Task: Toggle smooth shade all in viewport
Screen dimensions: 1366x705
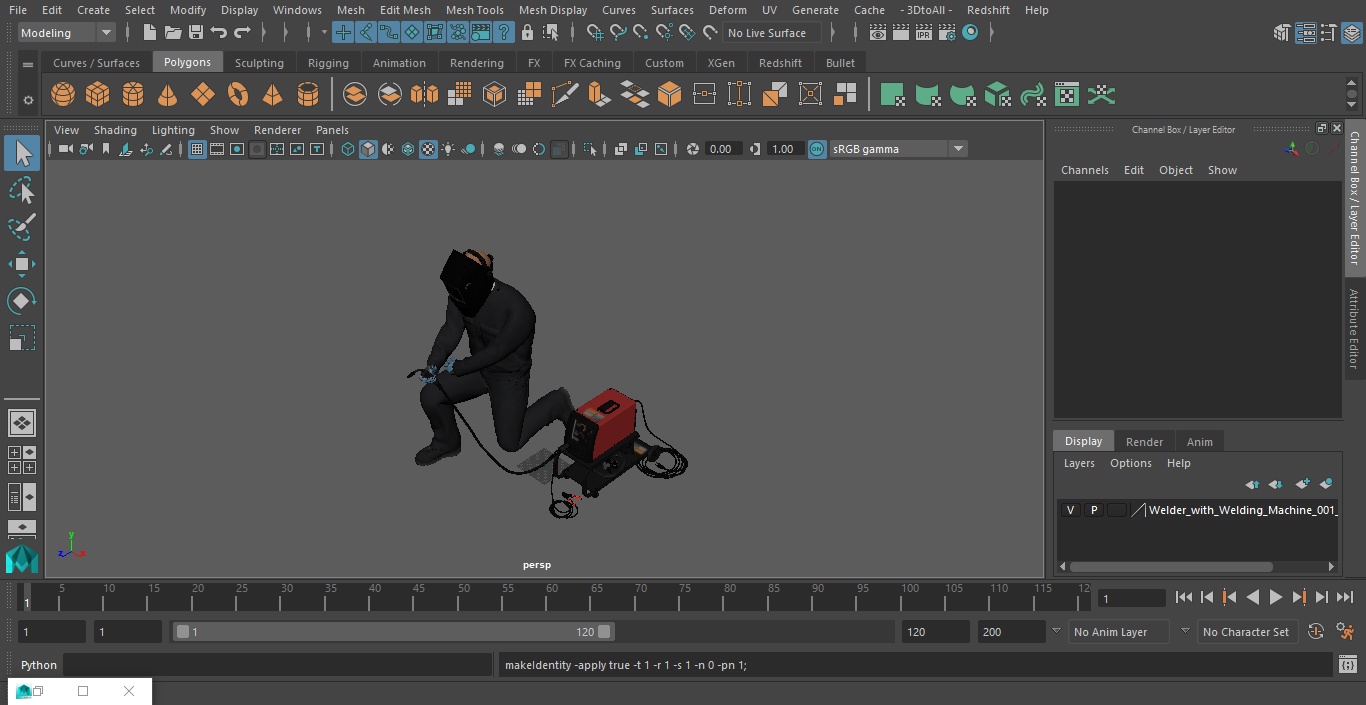Action: [x=368, y=149]
